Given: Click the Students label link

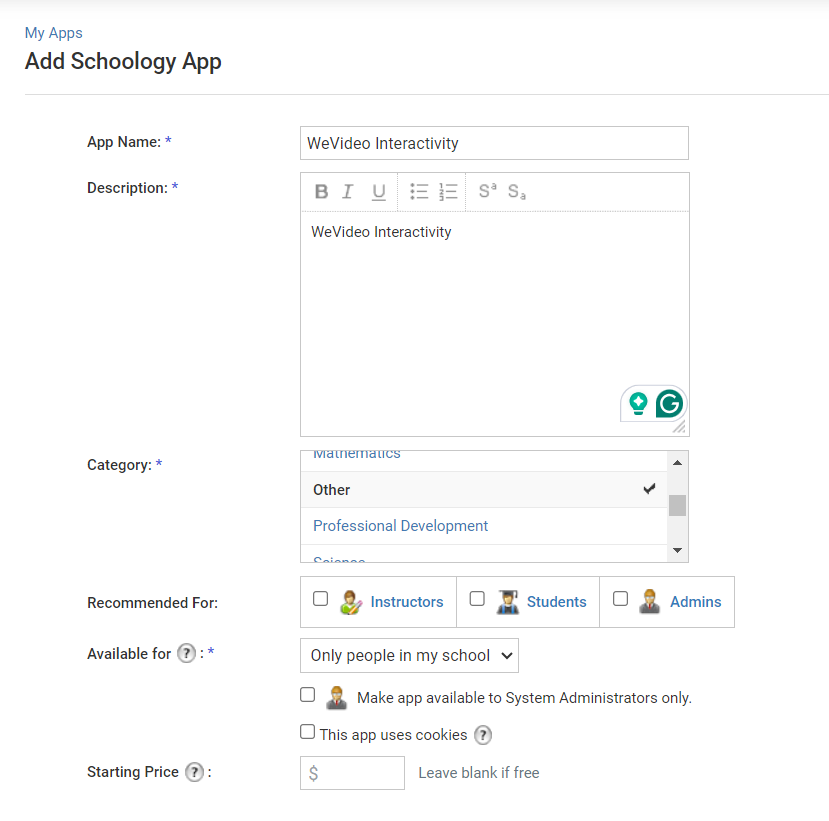Looking at the screenshot, I should (557, 602).
